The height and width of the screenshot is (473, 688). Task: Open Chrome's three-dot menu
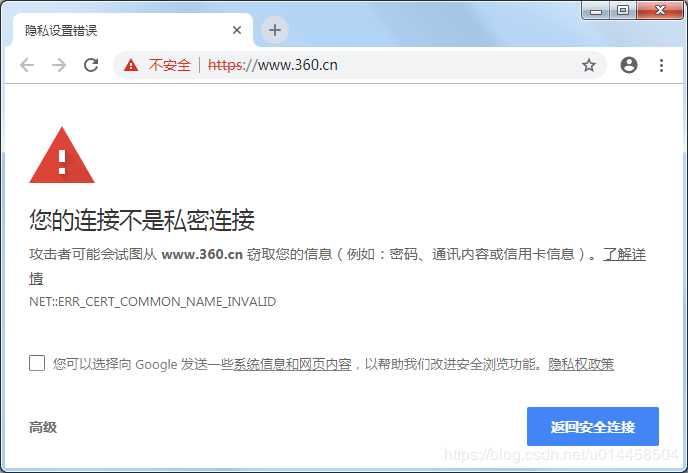pos(661,65)
